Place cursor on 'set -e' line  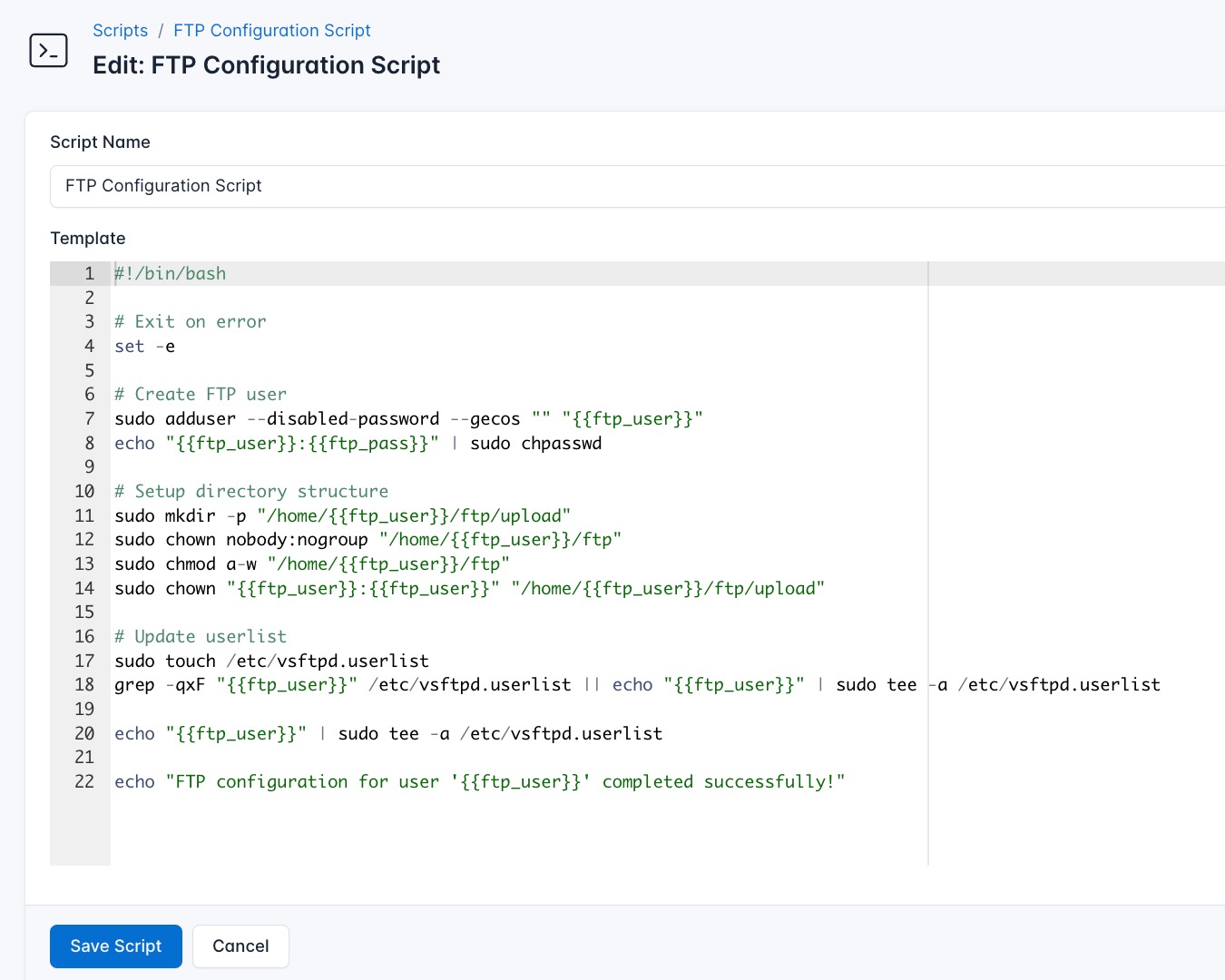[x=145, y=347]
